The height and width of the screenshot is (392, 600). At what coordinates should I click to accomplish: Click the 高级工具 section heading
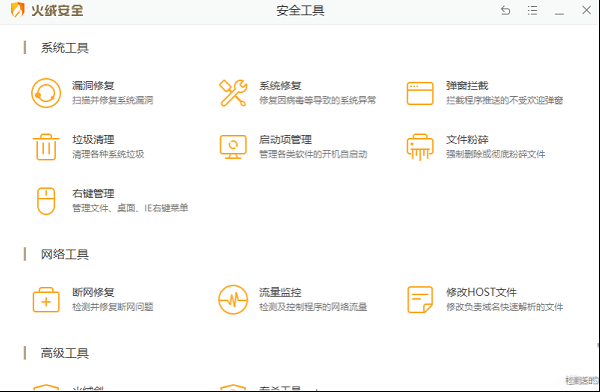(65, 353)
